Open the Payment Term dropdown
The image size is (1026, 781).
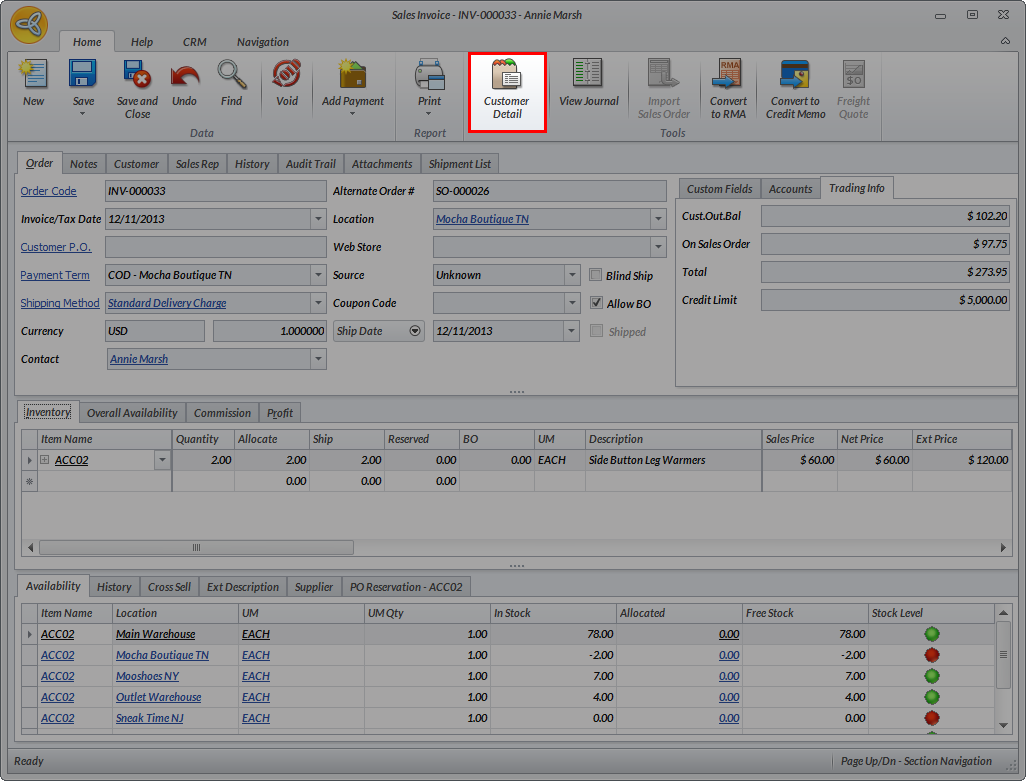[x=318, y=275]
